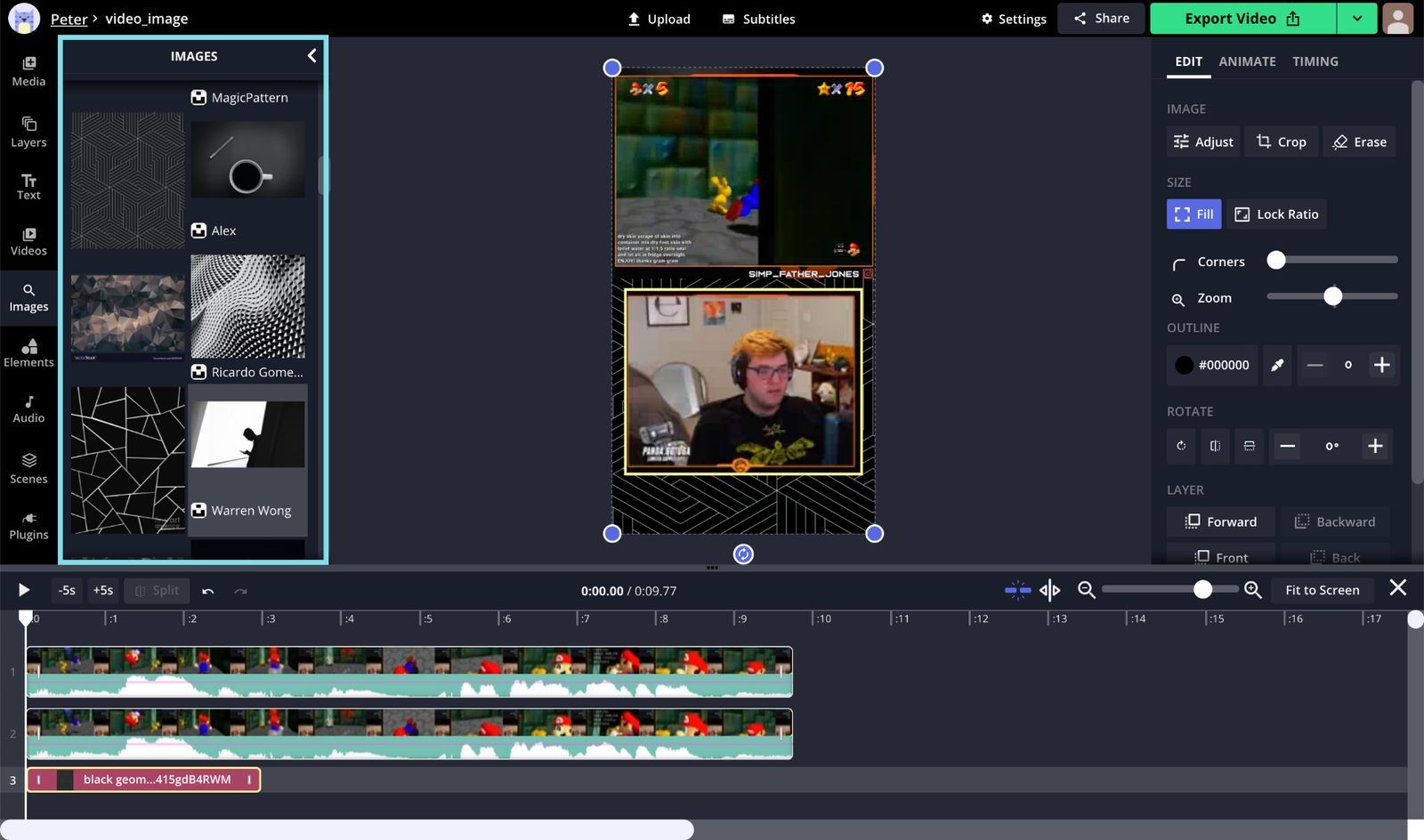Switch to the Animate tab
This screenshot has width=1424, height=840.
(1247, 61)
